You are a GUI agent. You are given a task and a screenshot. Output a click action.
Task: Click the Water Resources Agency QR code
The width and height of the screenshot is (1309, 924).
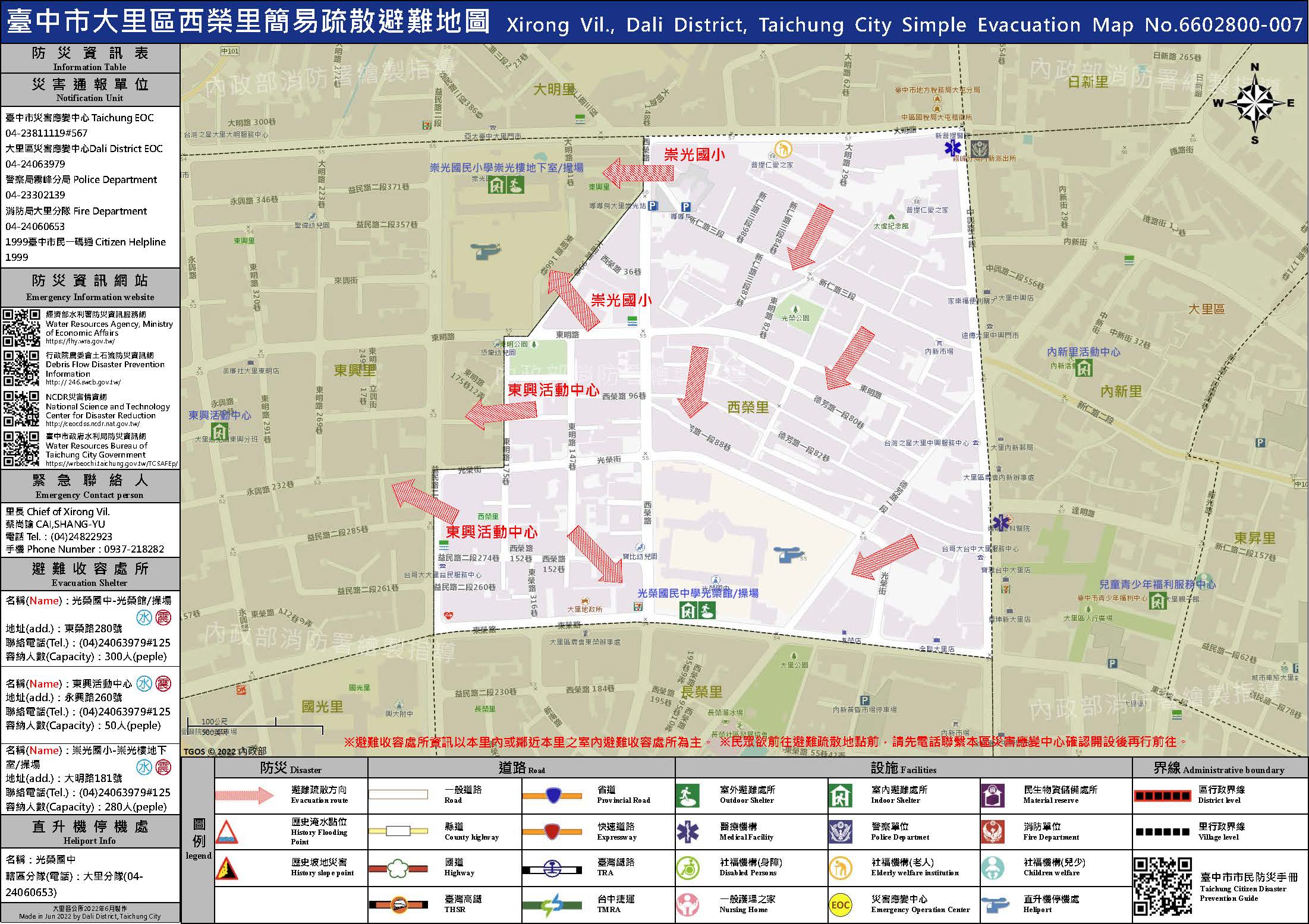pos(22,328)
